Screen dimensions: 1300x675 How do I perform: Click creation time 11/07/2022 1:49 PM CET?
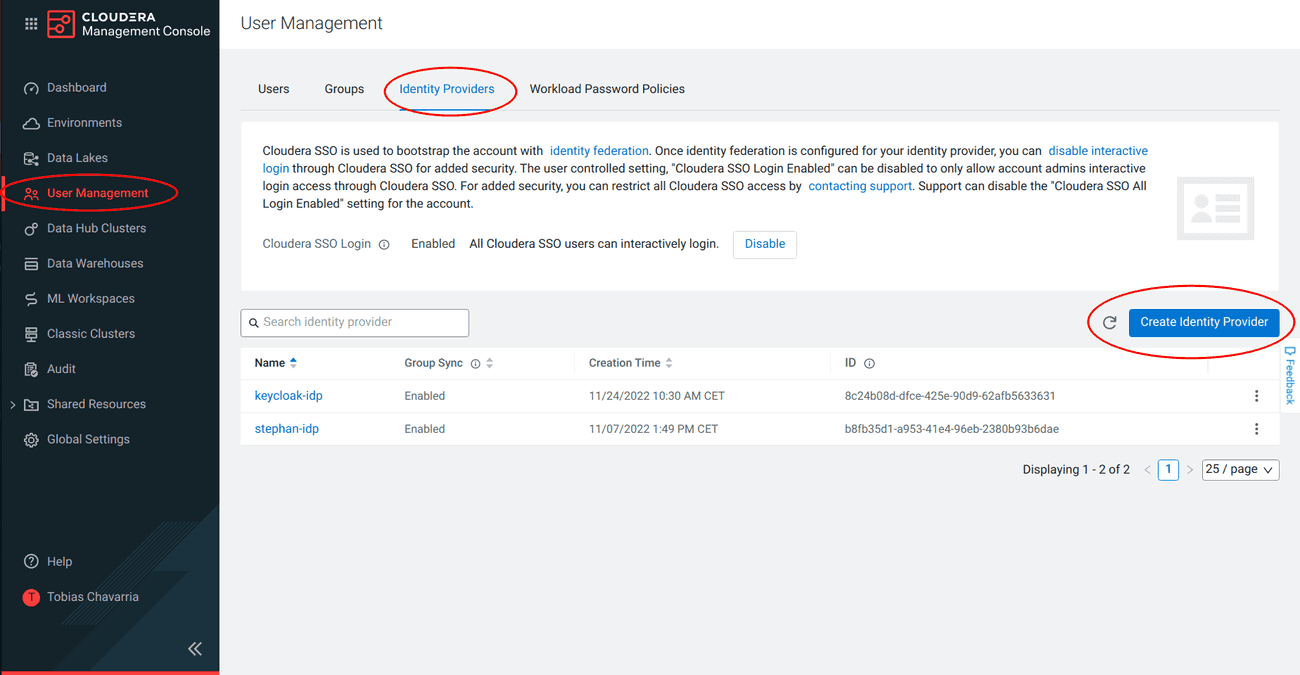point(653,429)
